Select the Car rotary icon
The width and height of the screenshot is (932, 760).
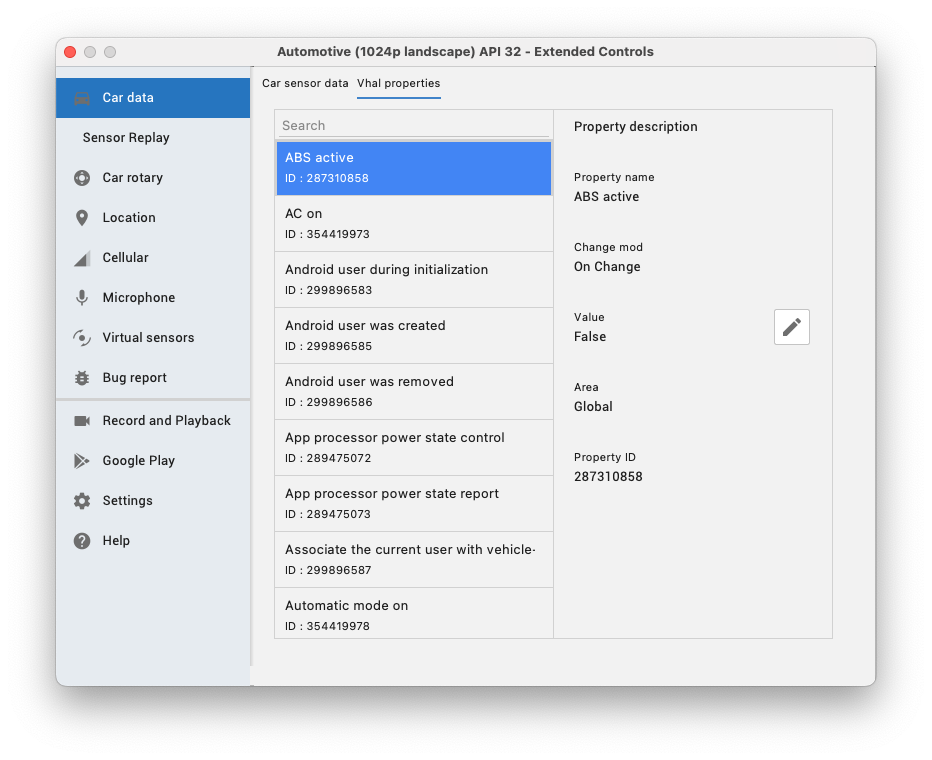pyautogui.click(x=82, y=178)
